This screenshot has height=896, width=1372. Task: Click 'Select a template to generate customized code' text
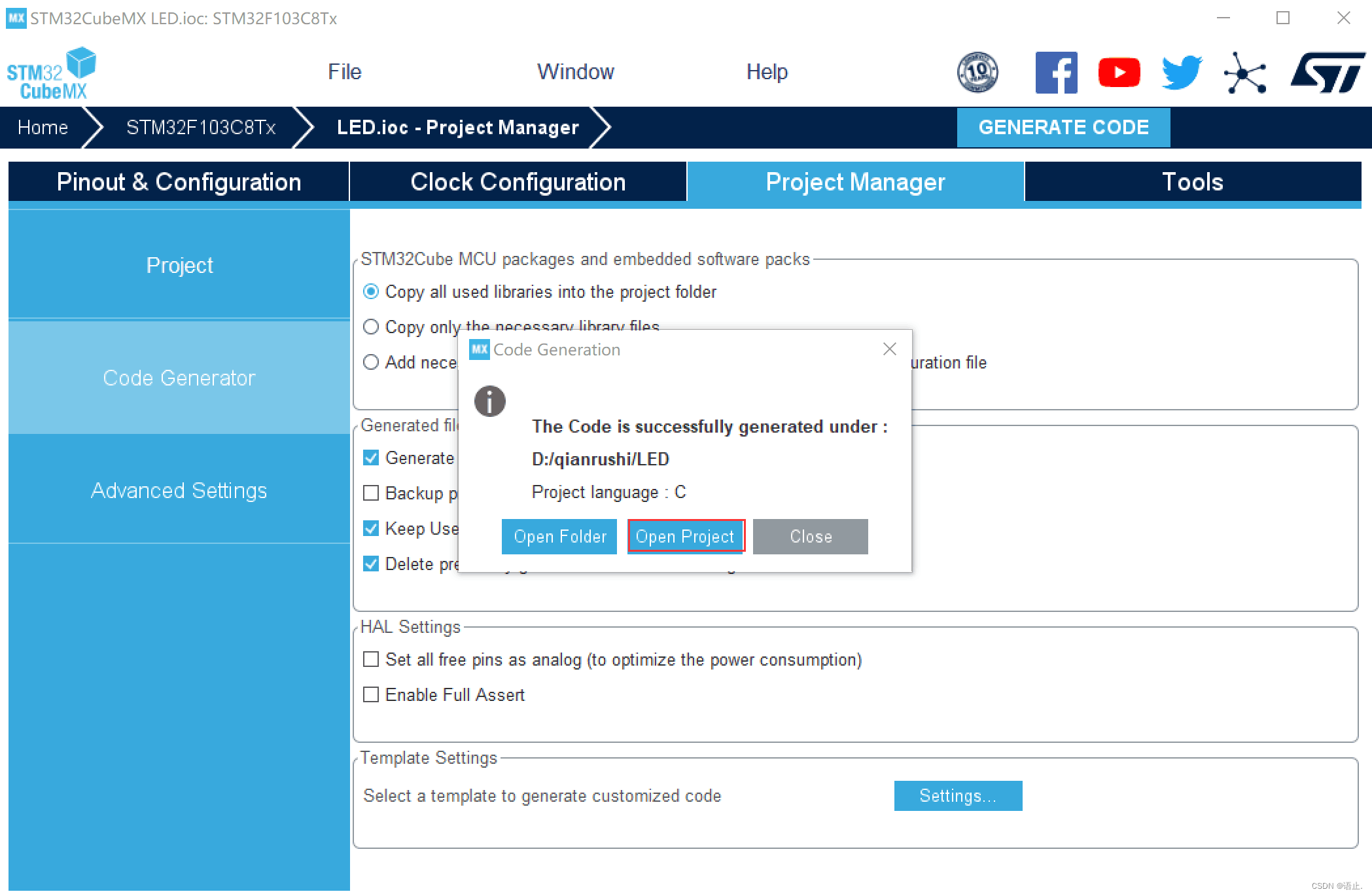[542, 796]
